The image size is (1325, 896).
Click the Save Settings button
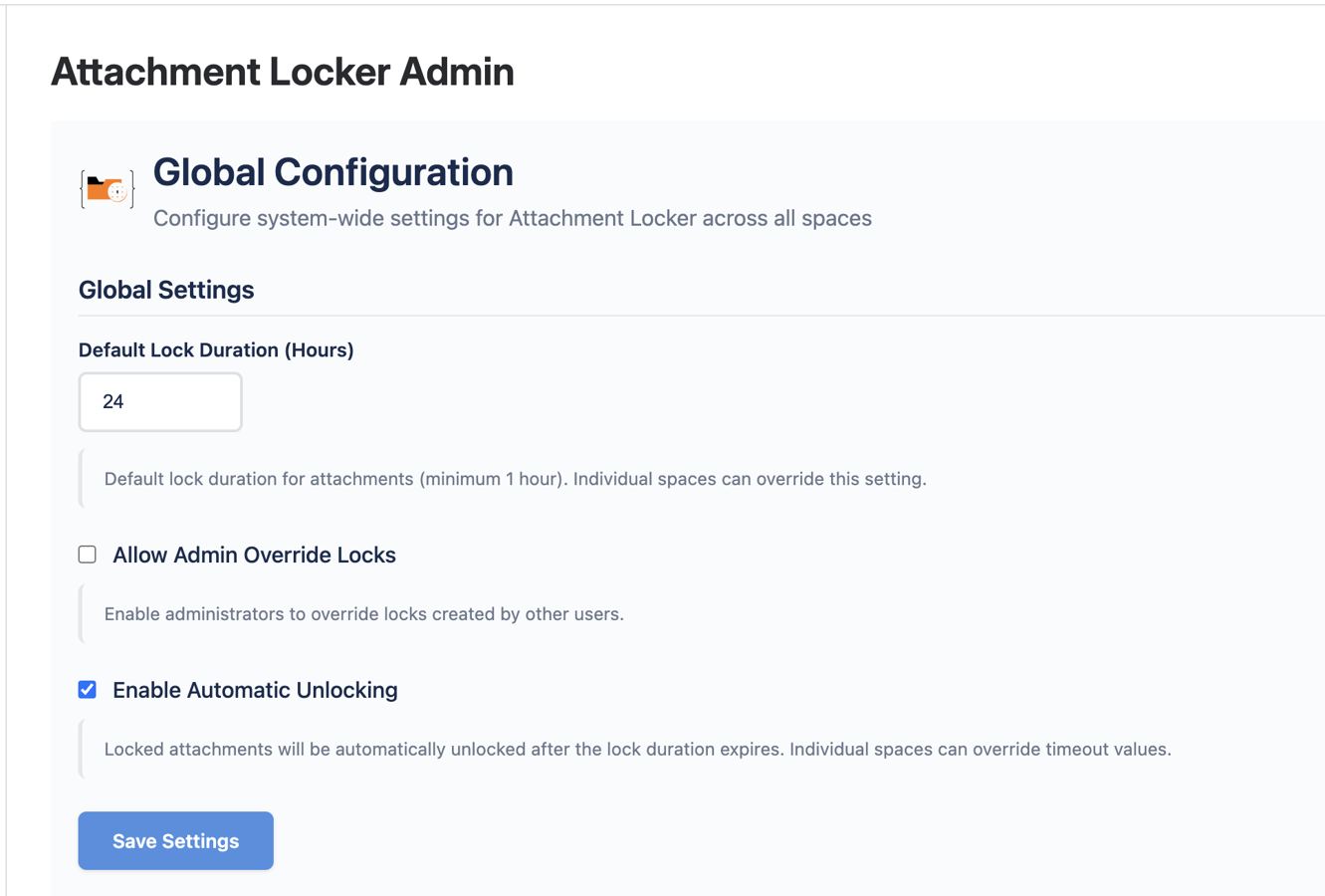175,840
